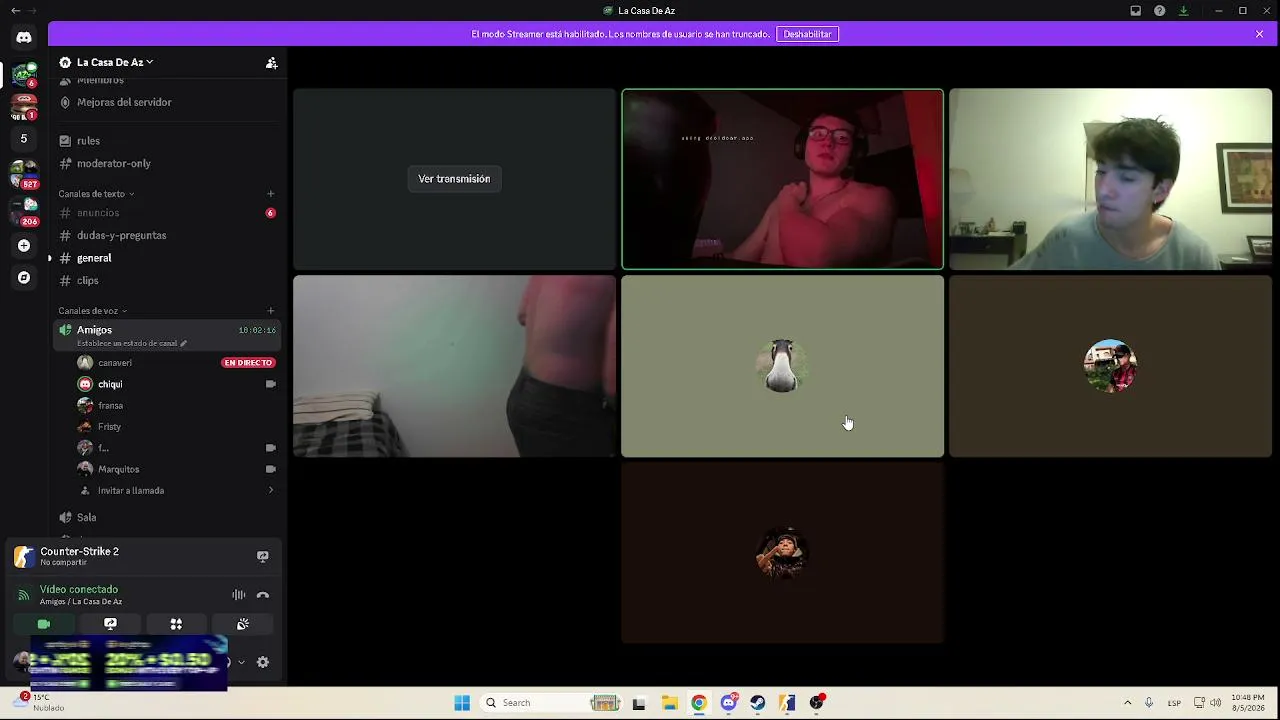
Task: Open Discord direct messages home icon
Action: 24,37
